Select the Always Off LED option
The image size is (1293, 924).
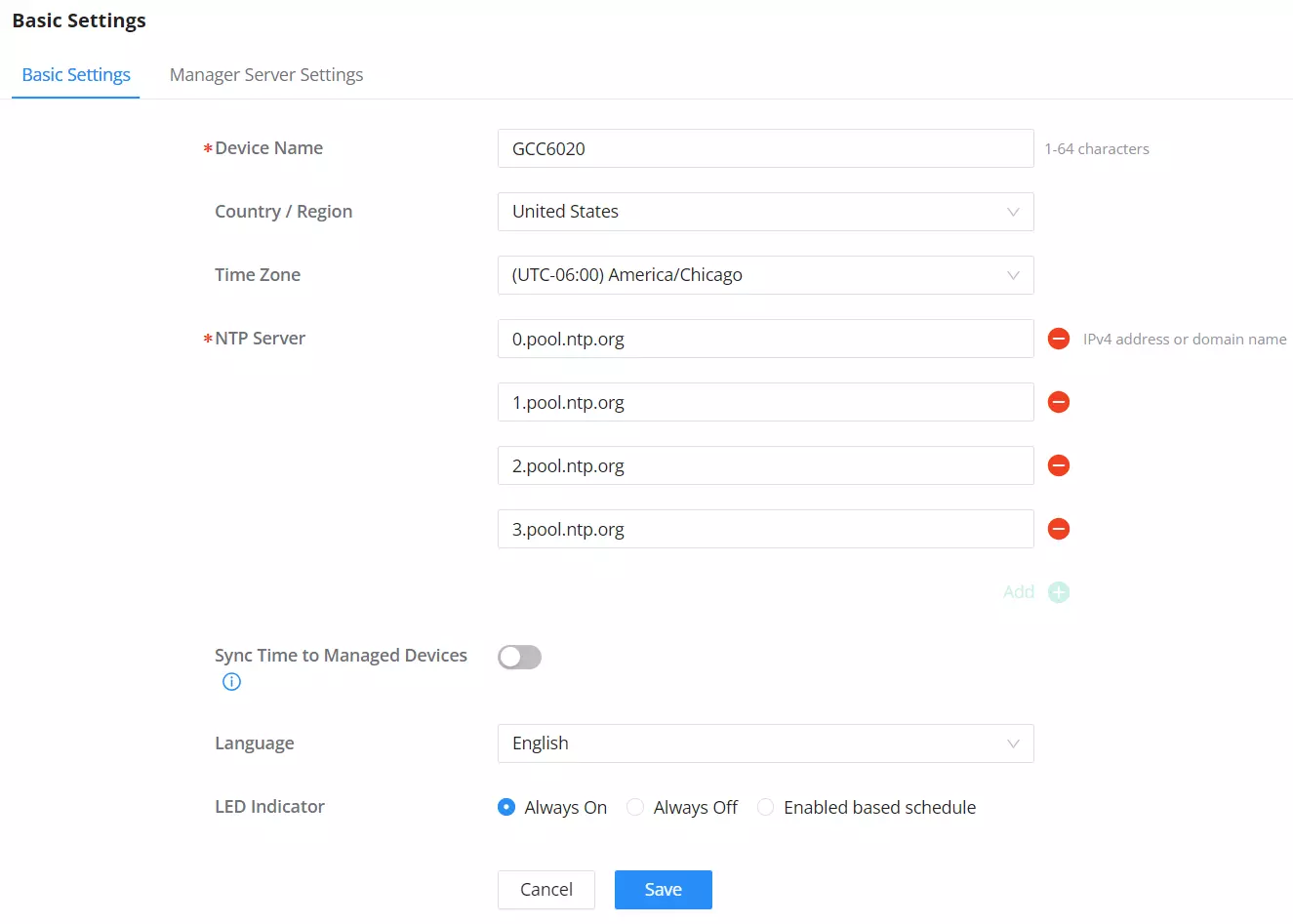(x=635, y=807)
